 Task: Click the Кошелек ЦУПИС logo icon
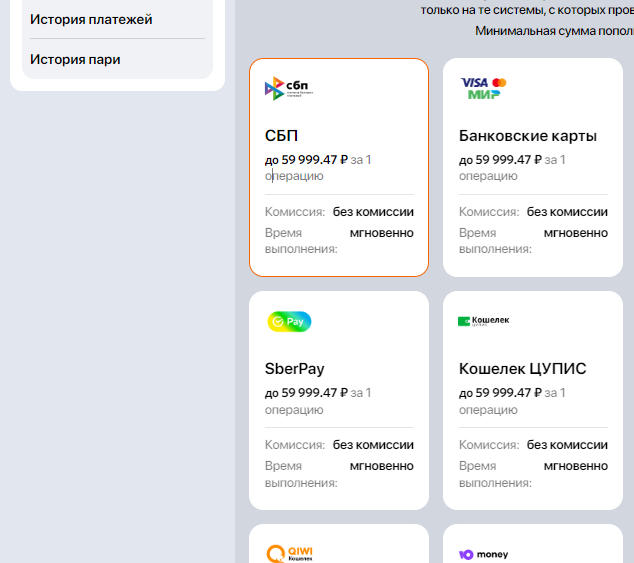484,321
